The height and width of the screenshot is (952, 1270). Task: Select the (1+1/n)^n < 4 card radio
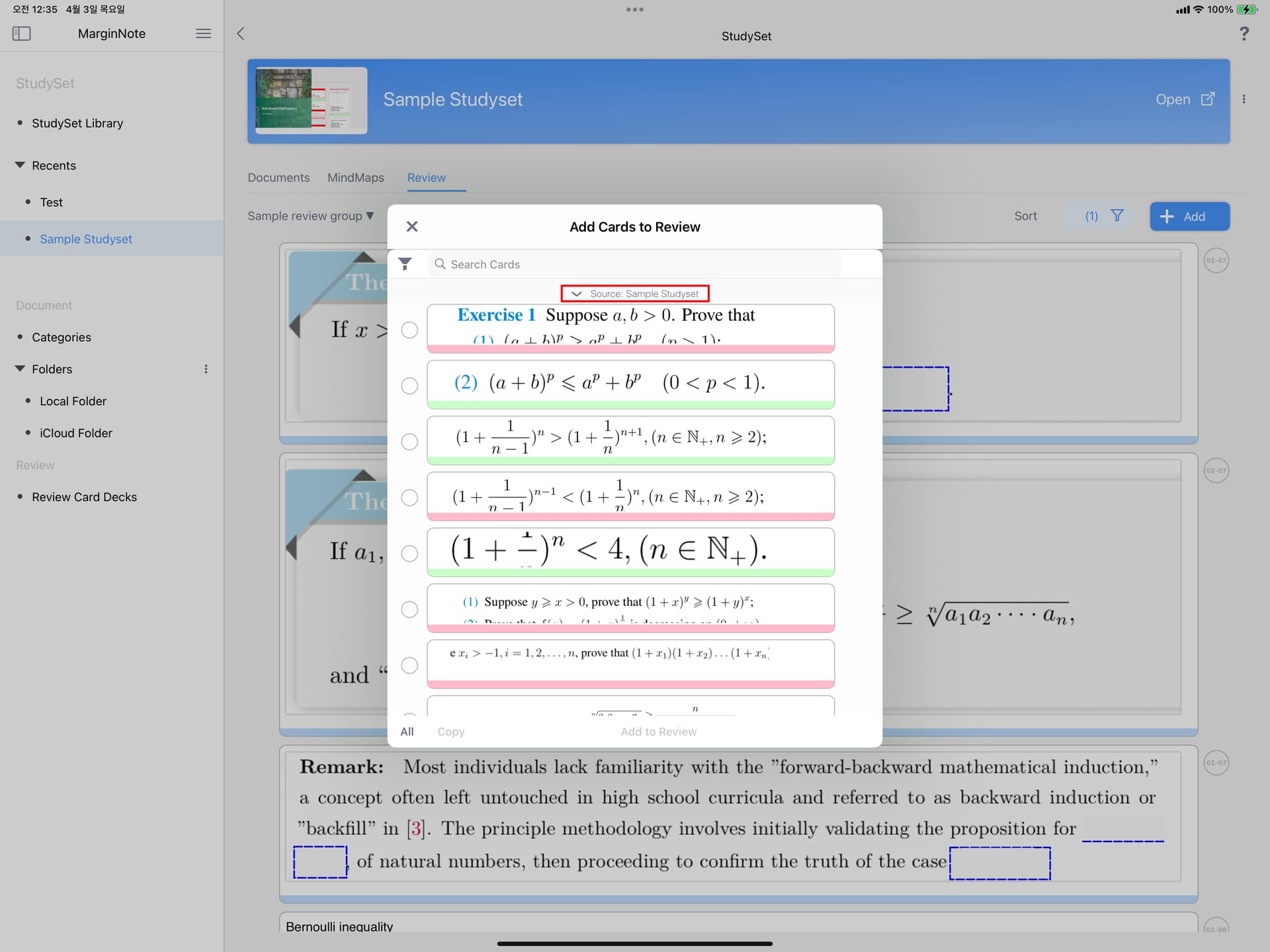click(x=409, y=553)
